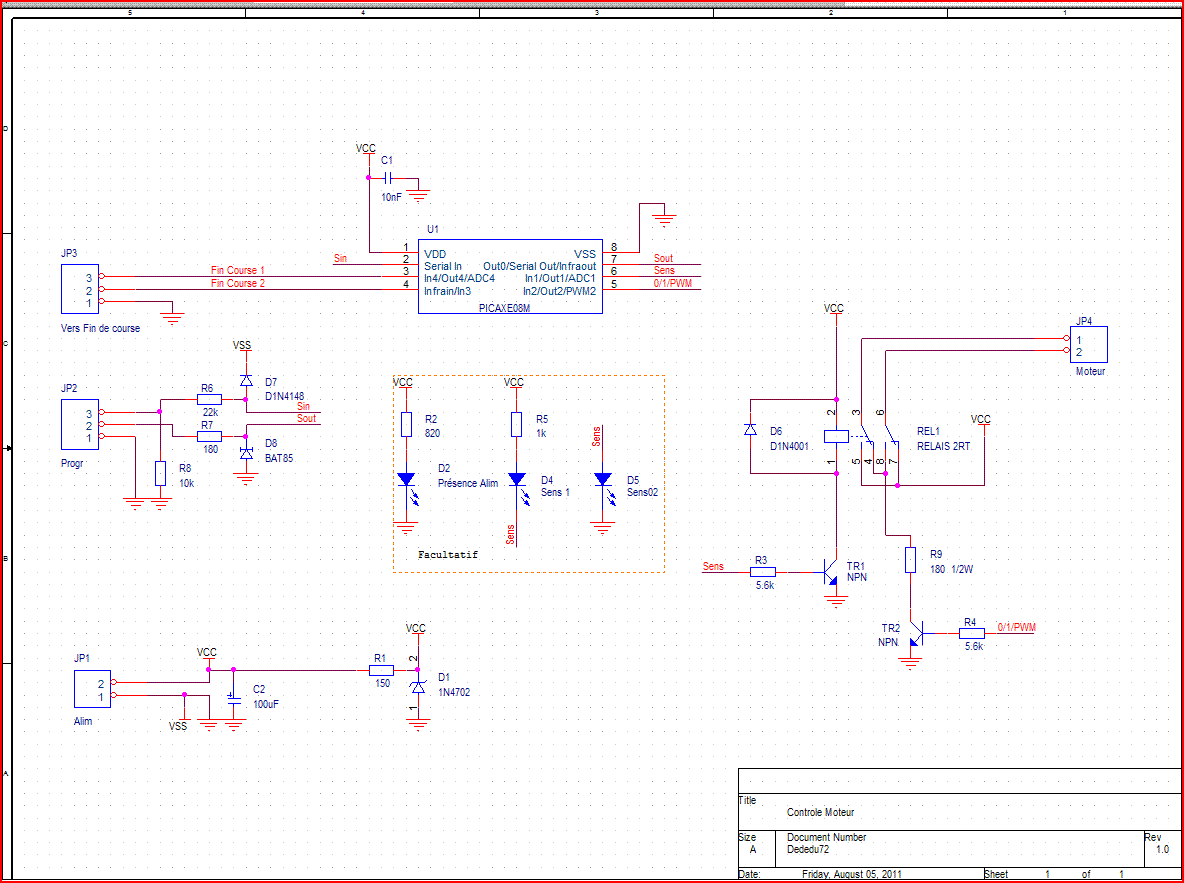Click the 100uF capacitor value
The image size is (1184, 883).
pyautogui.click(x=266, y=704)
